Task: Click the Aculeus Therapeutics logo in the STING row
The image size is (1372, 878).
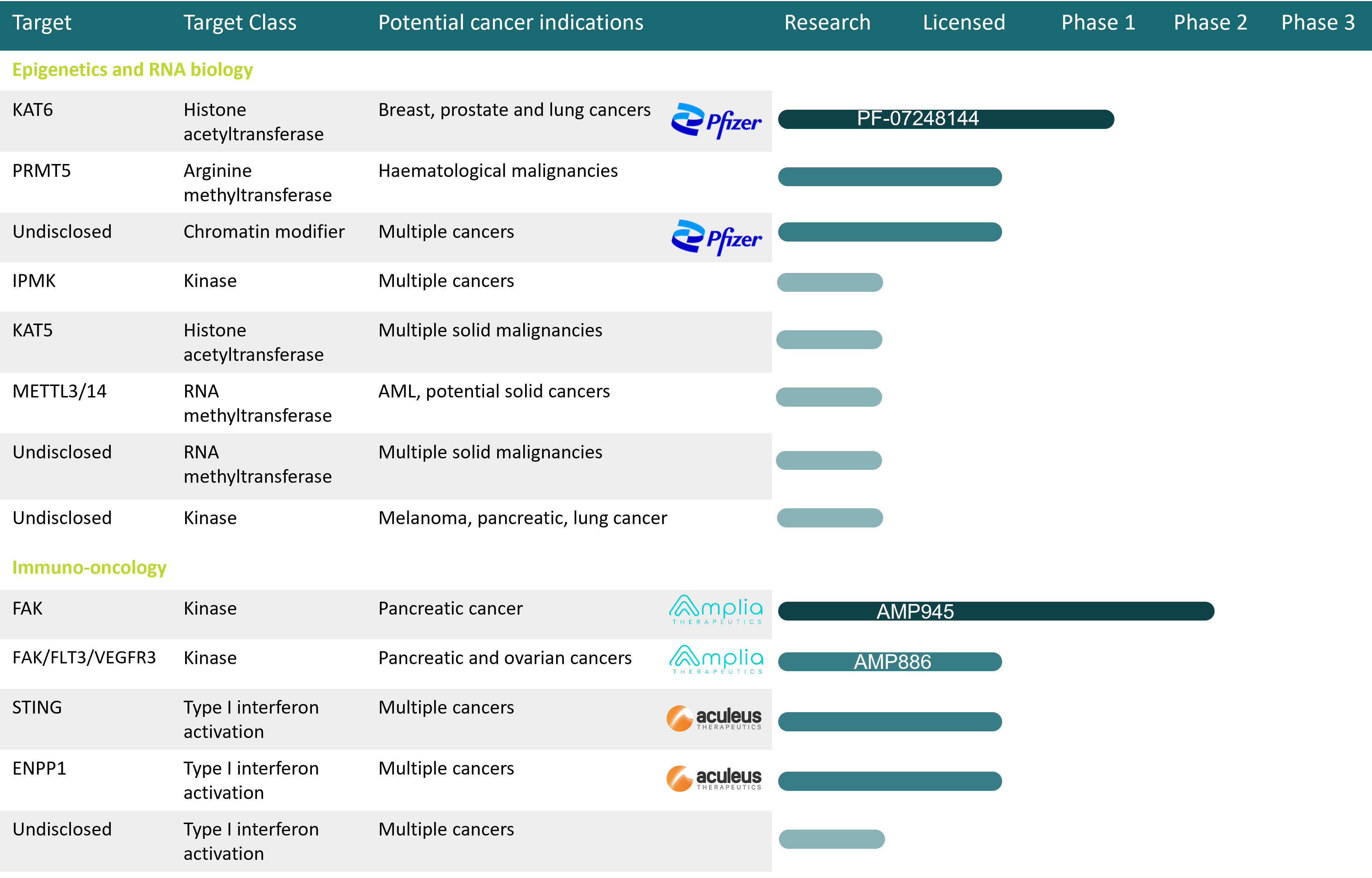Action: click(x=714, y=718)
